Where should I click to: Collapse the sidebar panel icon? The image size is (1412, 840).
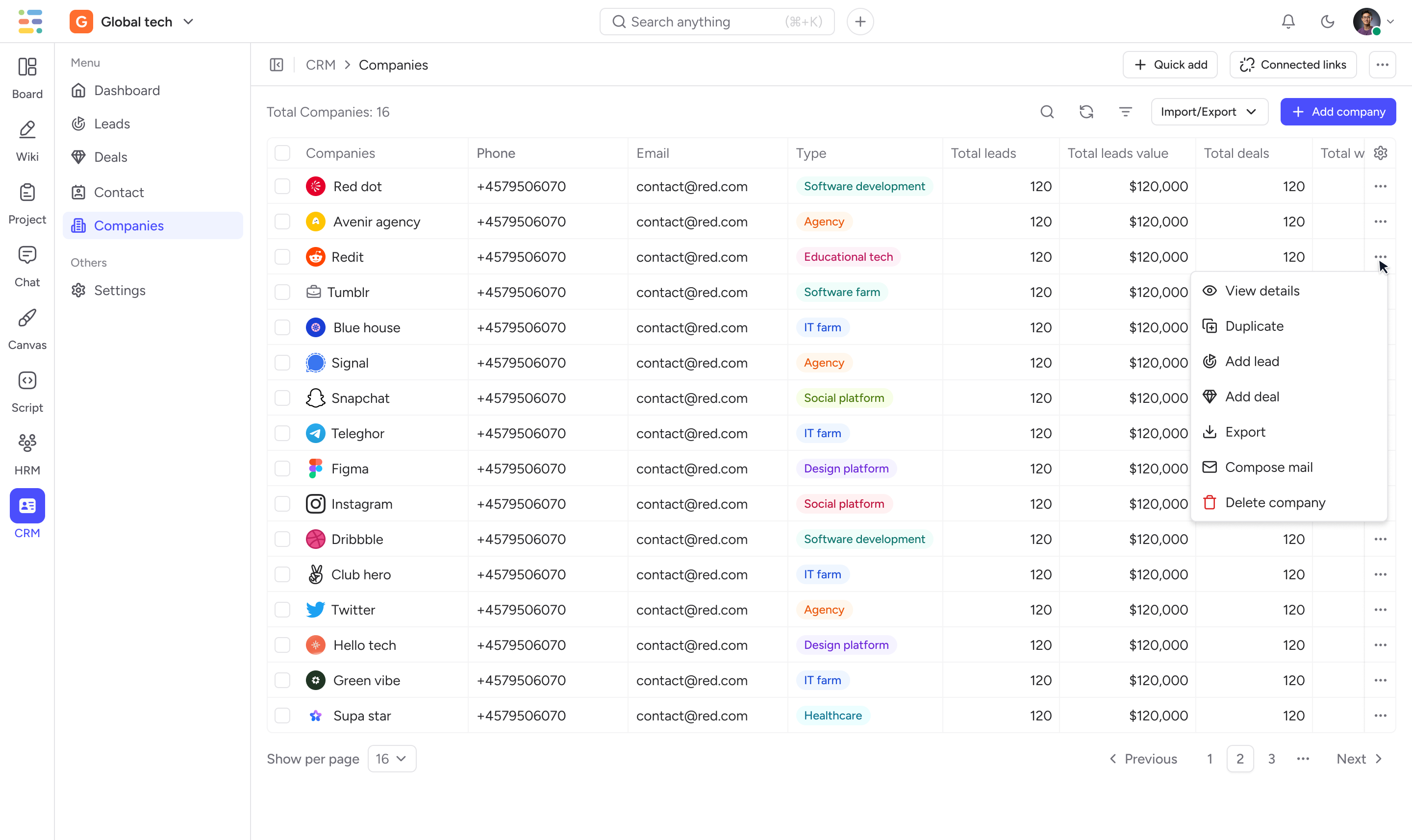tap(277, 65)
